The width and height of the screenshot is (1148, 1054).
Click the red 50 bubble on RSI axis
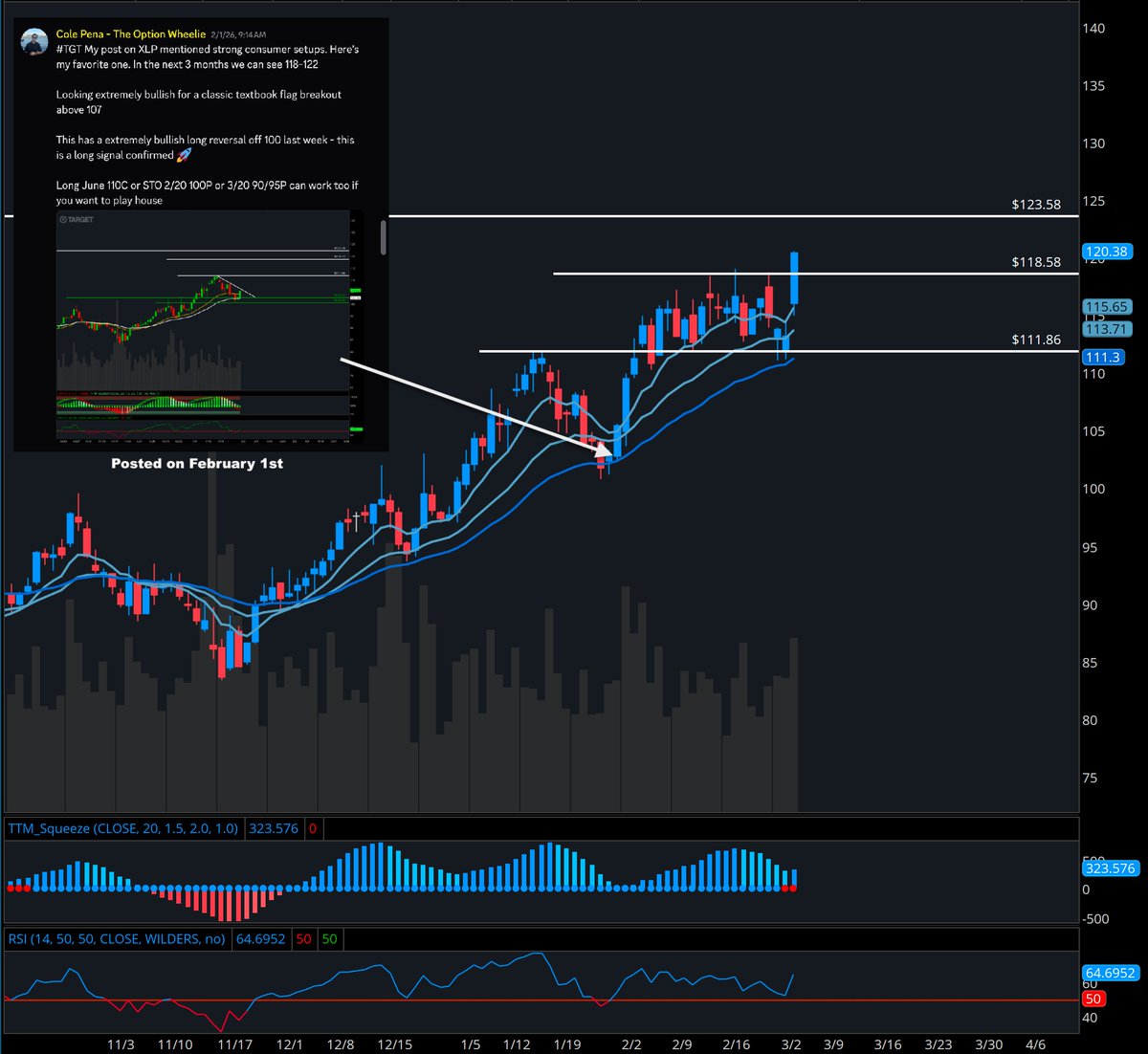point(1094,998)
